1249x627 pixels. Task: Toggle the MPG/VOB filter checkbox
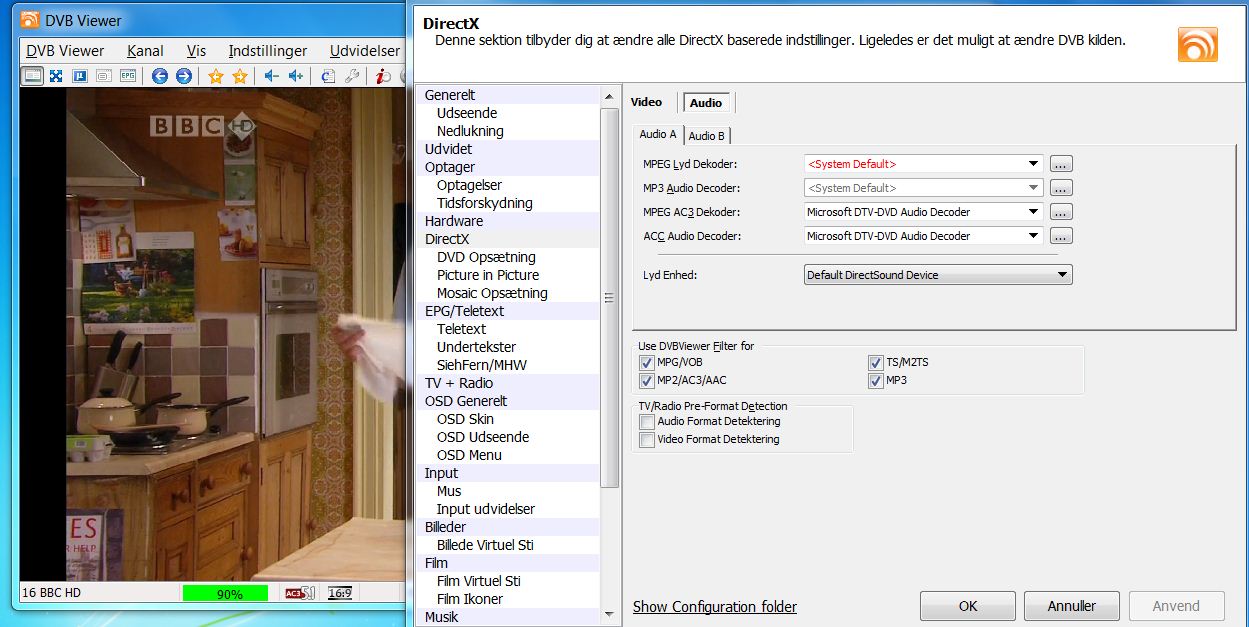pos(647,362)
